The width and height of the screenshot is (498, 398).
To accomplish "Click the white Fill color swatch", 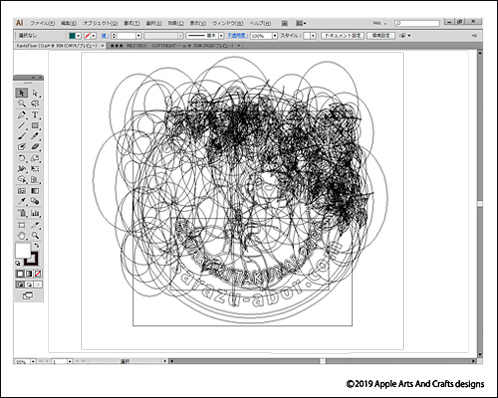I will 22,250.
